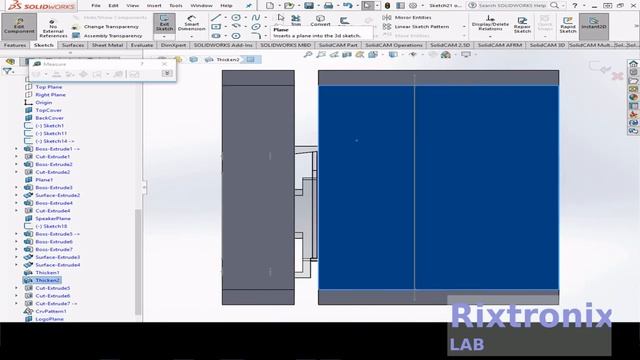Switch to the Sheet Metal tab

click(x=107, y=45)
